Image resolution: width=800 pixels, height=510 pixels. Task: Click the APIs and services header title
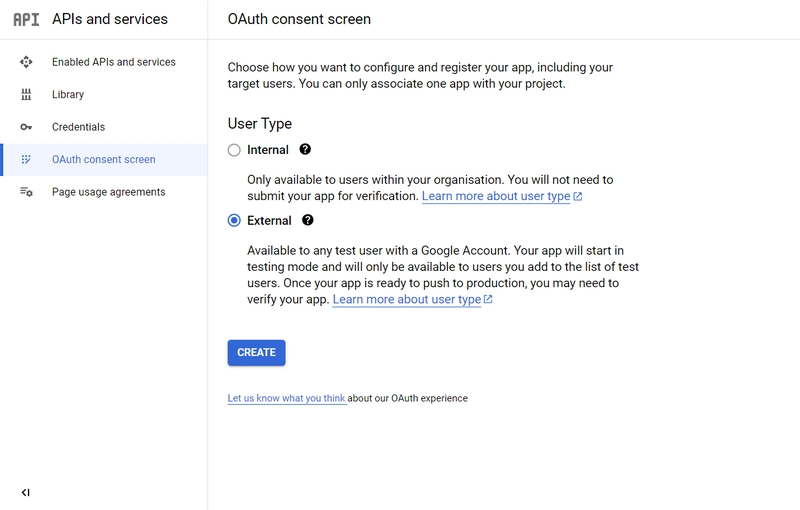tap(110, 19)
